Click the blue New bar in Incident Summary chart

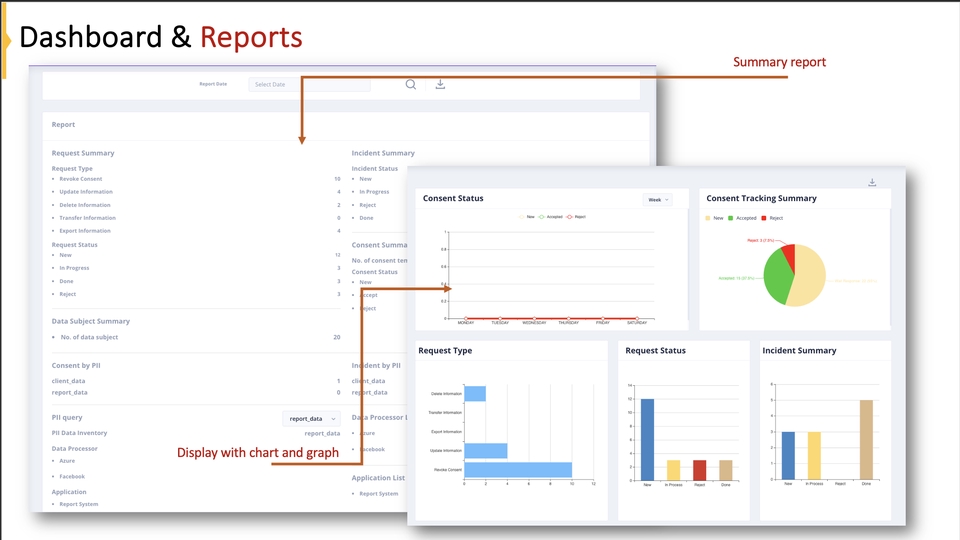point(789,456)
